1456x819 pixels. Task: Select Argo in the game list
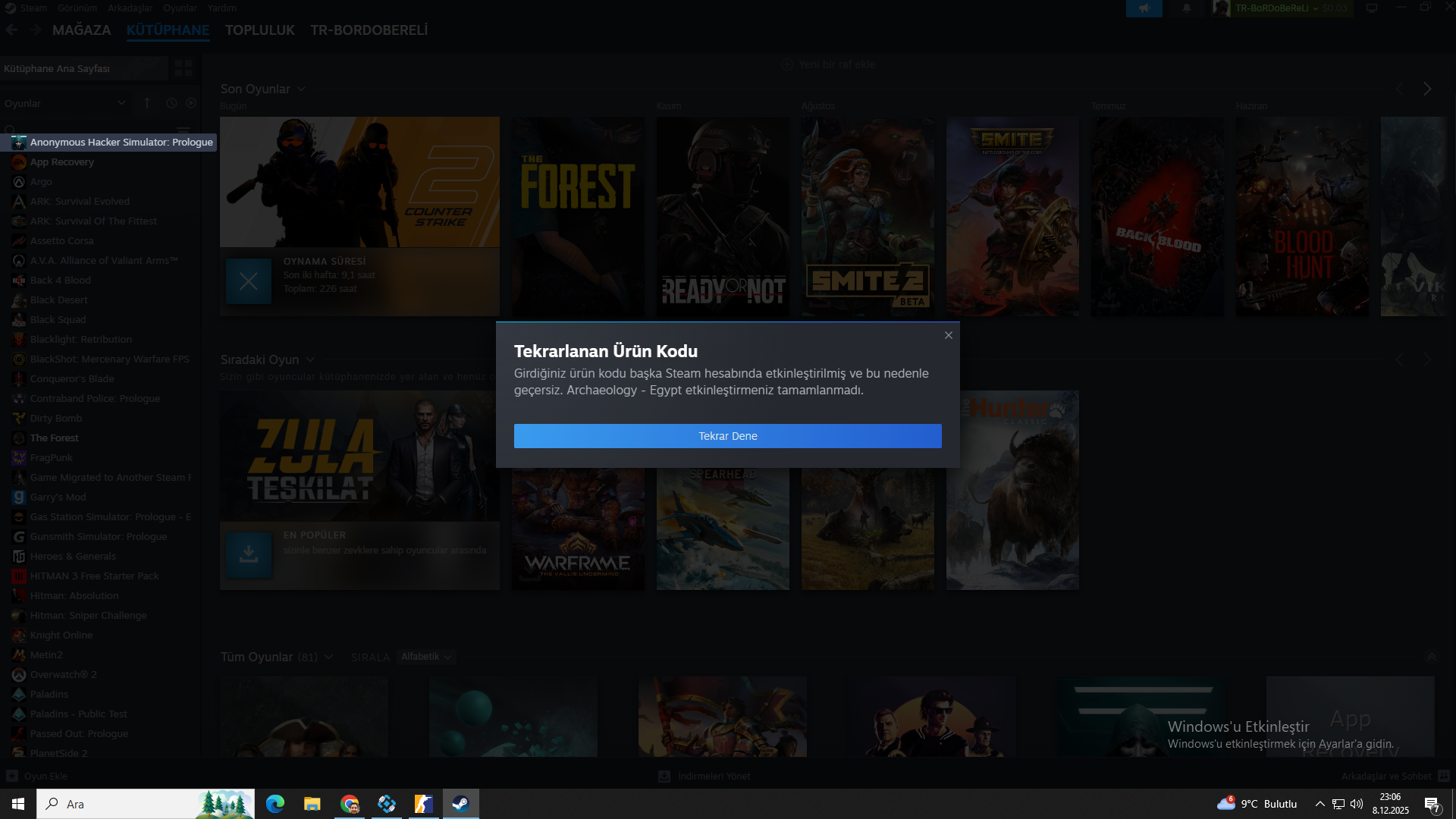click(41, 181)
